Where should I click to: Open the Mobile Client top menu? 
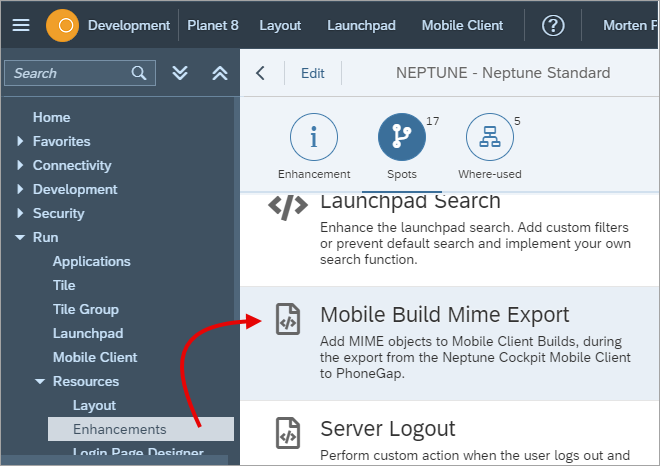(462, 25)
